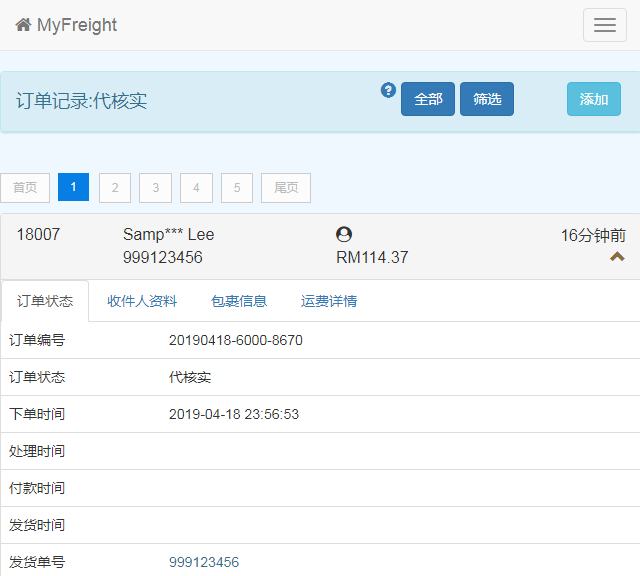Image resolution: width=640 pixels, height=576 pixels.
Task: Switch to the 收件人资料 tab
Action: click(142, 301)
